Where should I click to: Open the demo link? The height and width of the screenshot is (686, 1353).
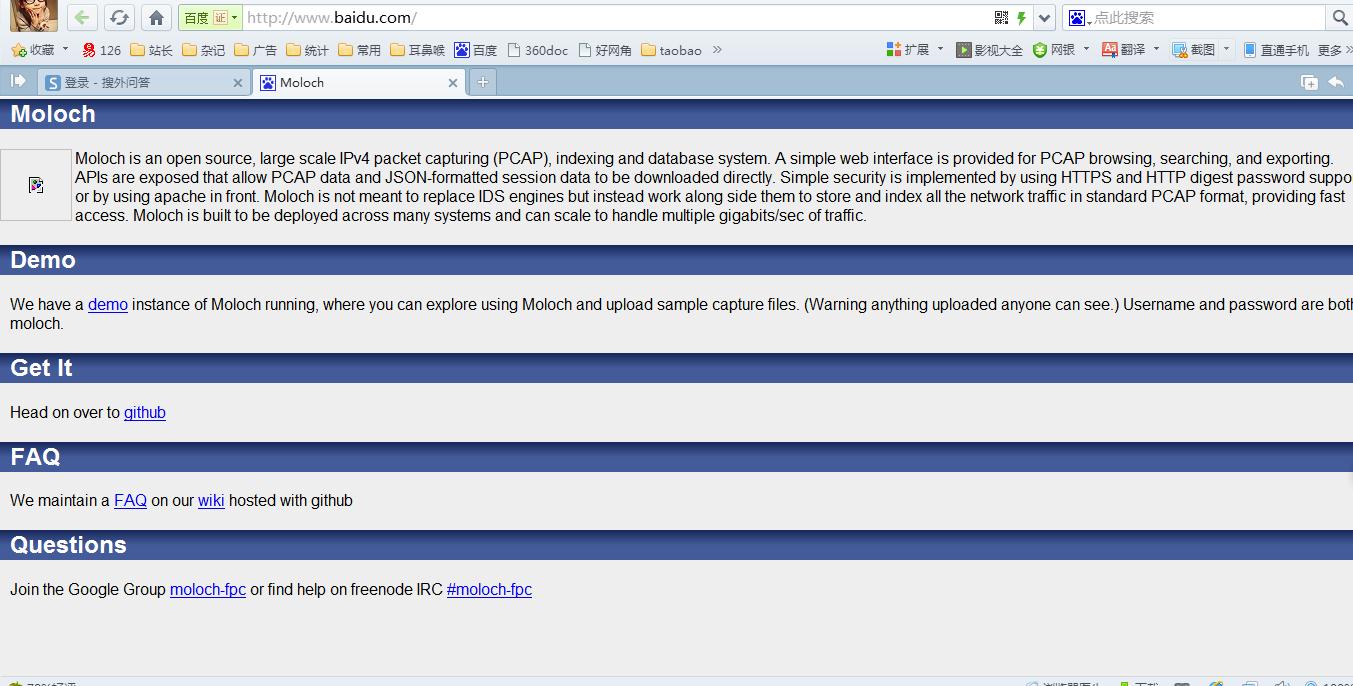click(108, 305)
